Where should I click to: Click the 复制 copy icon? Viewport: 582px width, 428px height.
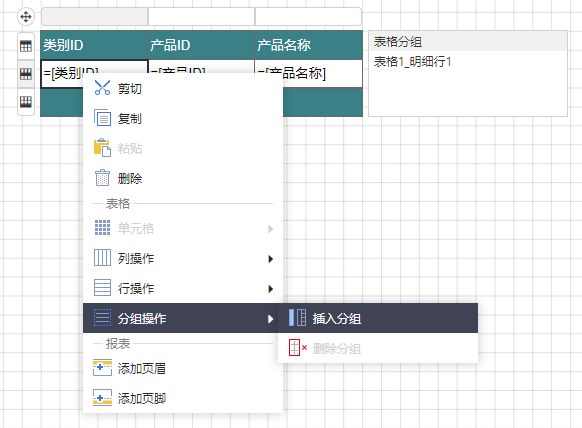tap(102, 118)
